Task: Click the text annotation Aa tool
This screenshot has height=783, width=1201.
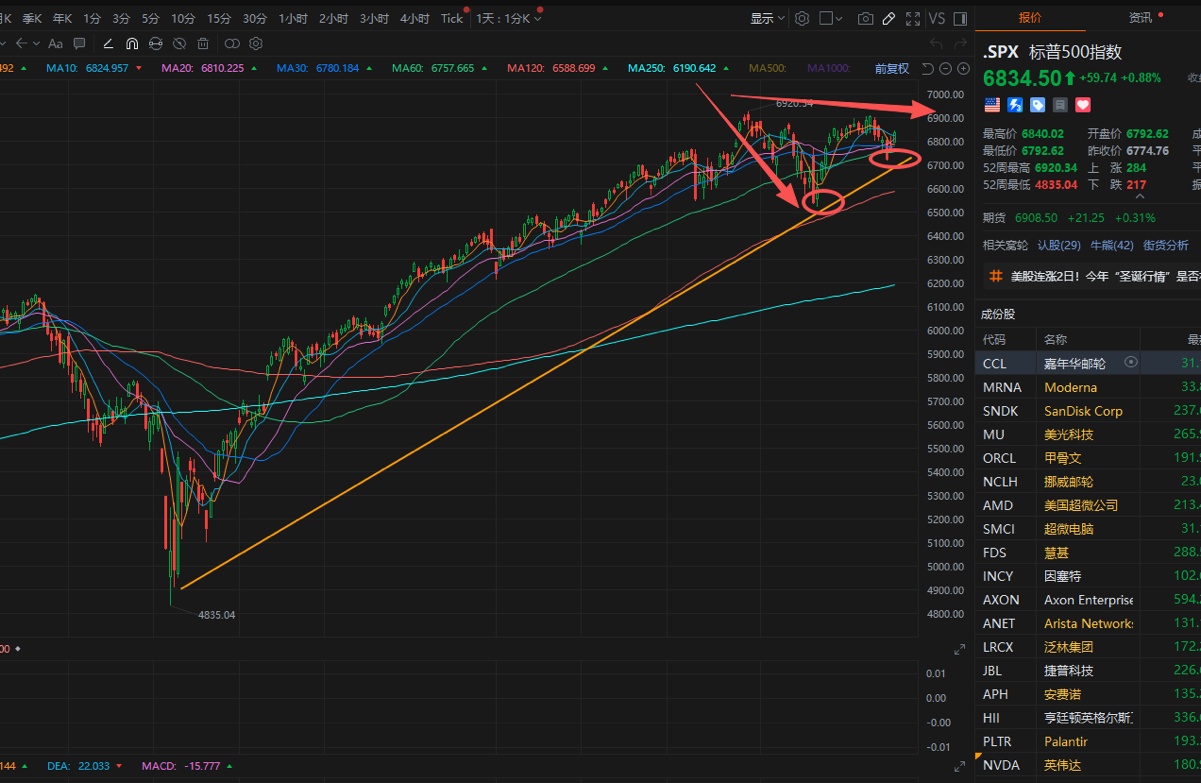Action: (x=55, y=44)
